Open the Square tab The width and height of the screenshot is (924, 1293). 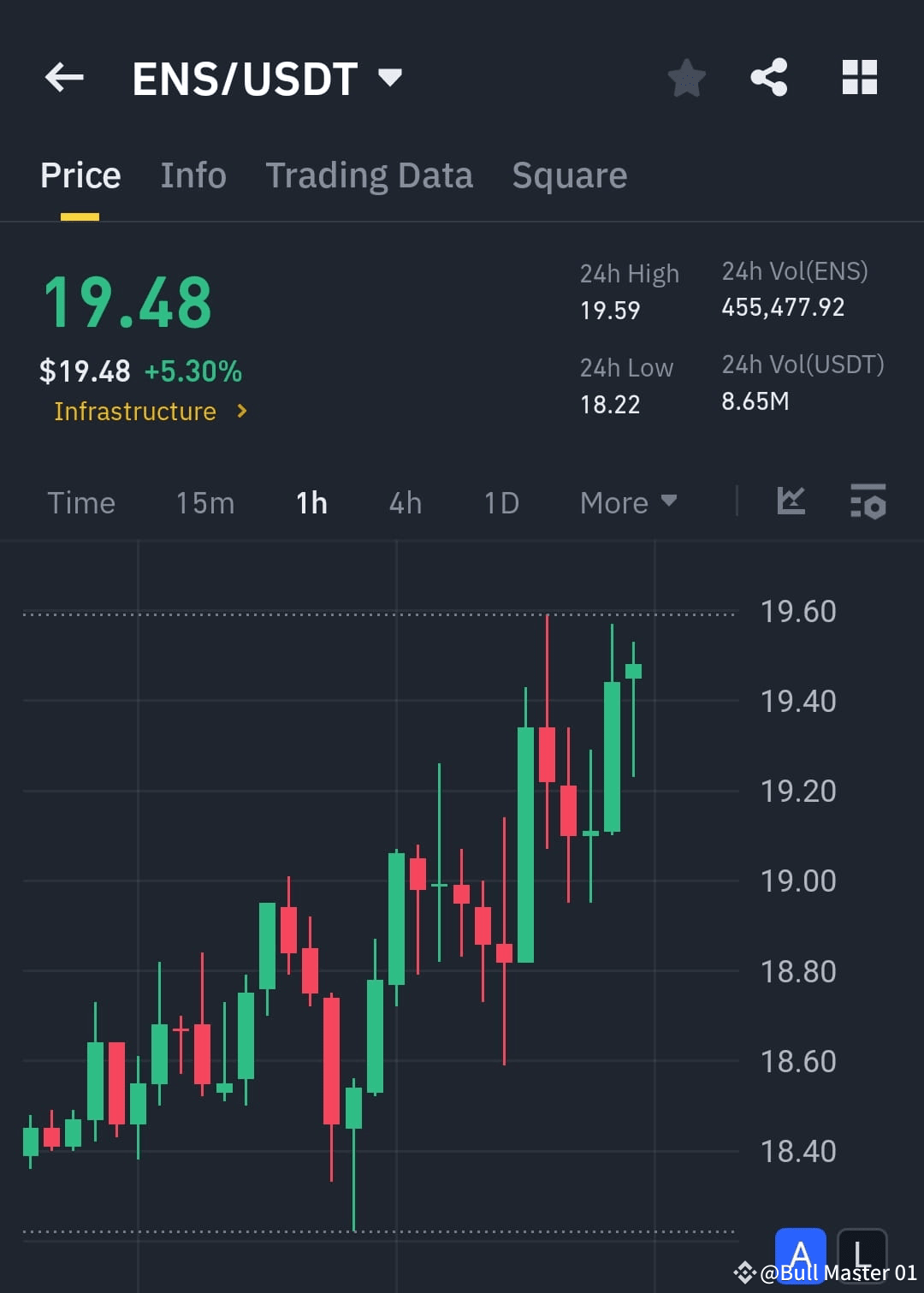[x=569, y=175]
